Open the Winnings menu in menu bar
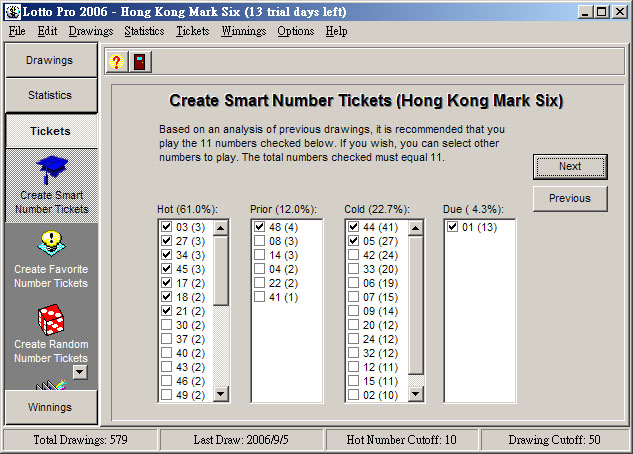Viewport: 633px width, 454px height. click(244, 31)
